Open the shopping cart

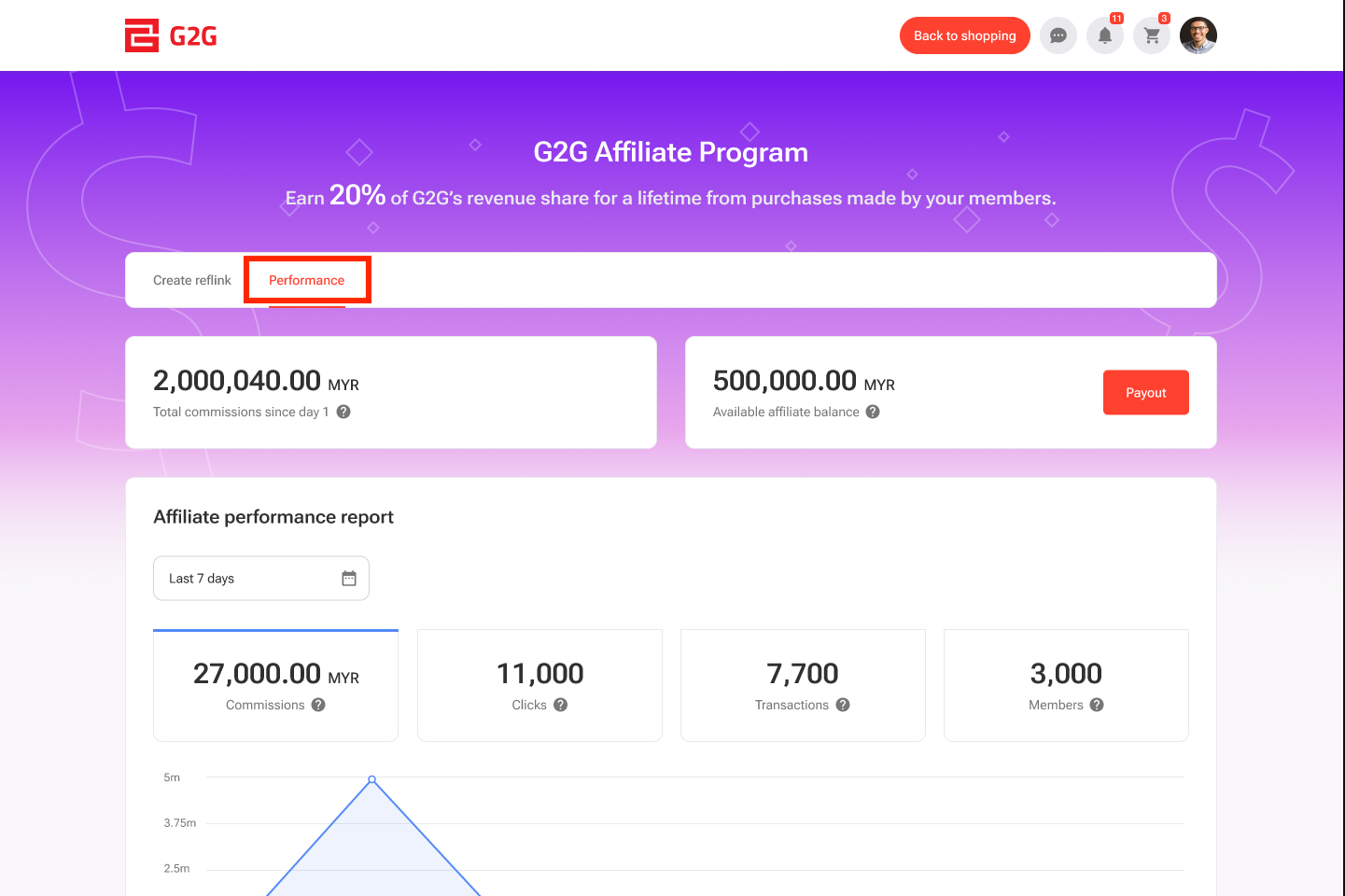tap(1152, 35)
